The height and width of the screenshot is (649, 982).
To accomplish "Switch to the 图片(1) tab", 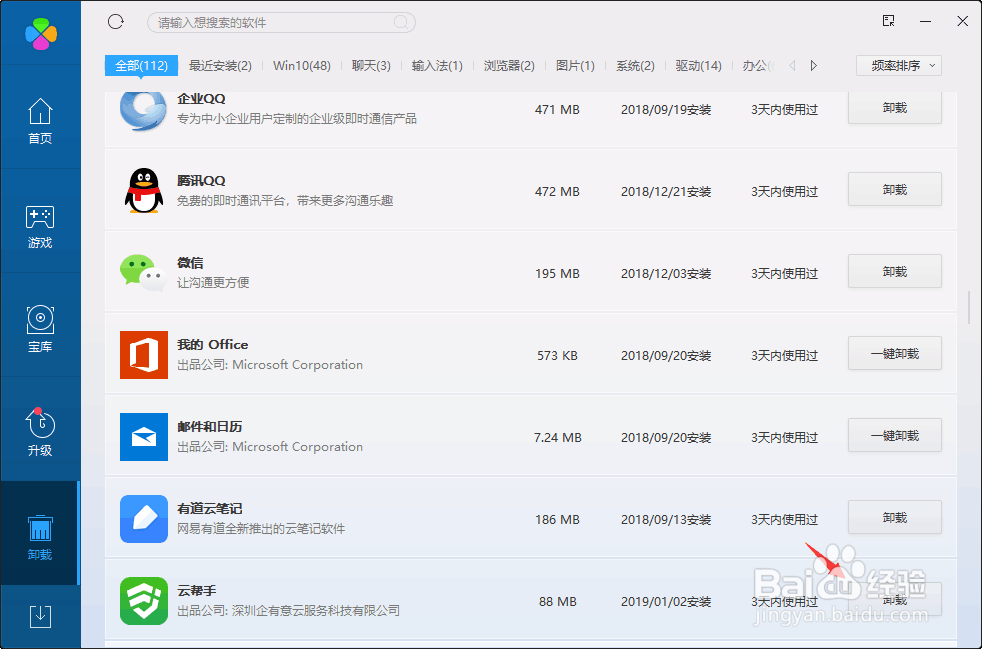I will 575,65.
